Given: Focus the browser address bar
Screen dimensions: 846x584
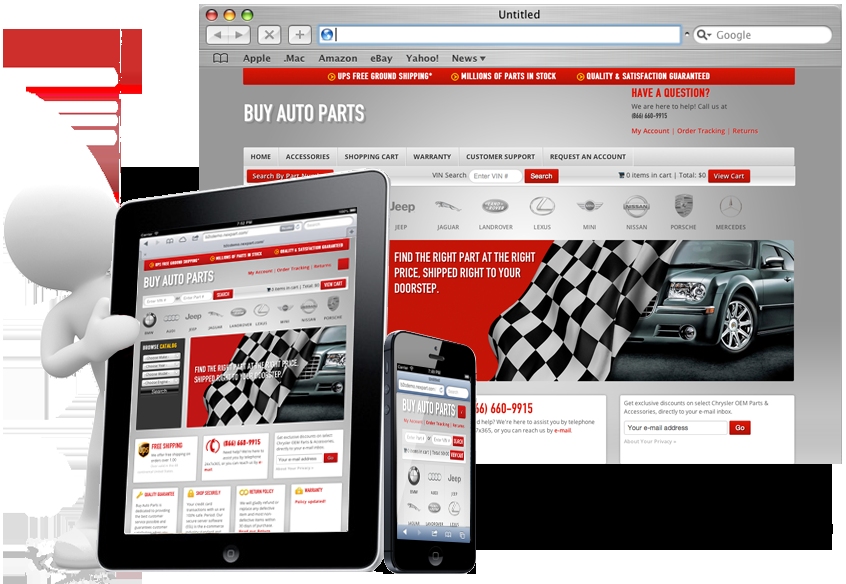Looking at the screenshot, I should tap(499, 35).
